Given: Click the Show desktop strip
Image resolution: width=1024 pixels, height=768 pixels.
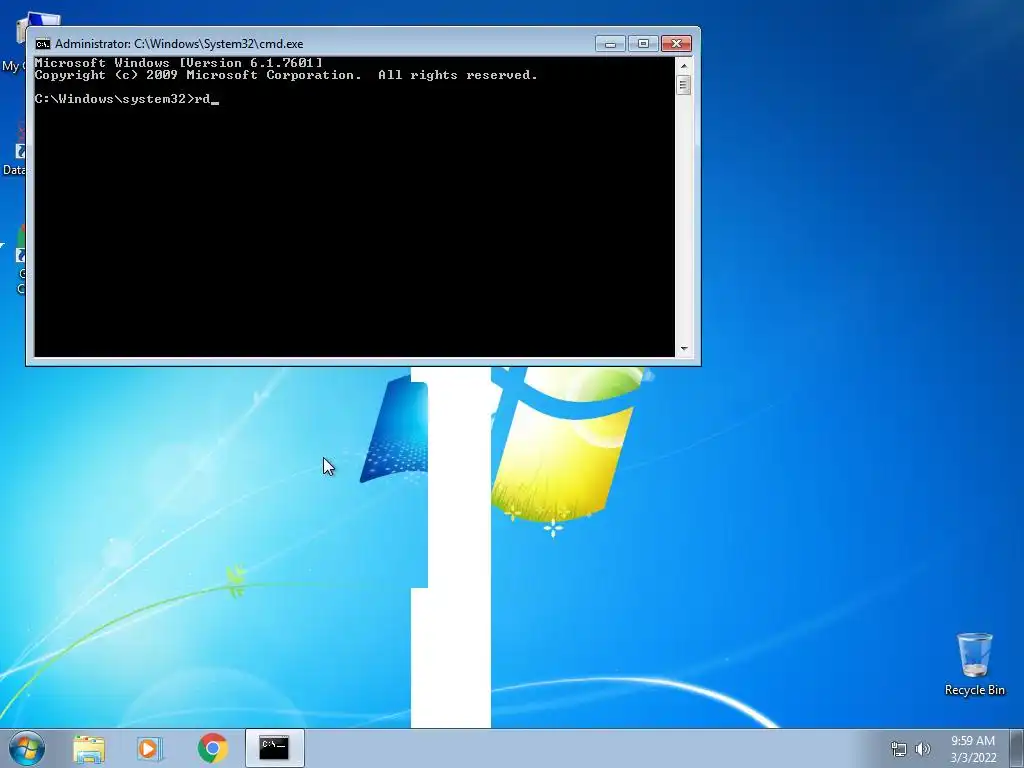Looking at the screenshot, I should pos(1017,748).
